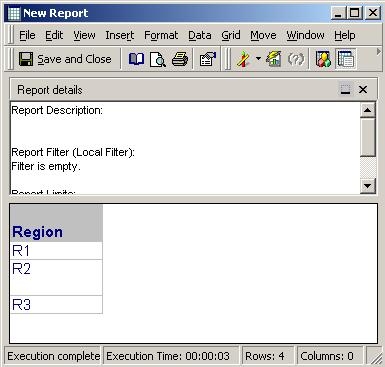385x367 pixels.
Task: Click the pencil design tool icon
Action: pos(243,59)
